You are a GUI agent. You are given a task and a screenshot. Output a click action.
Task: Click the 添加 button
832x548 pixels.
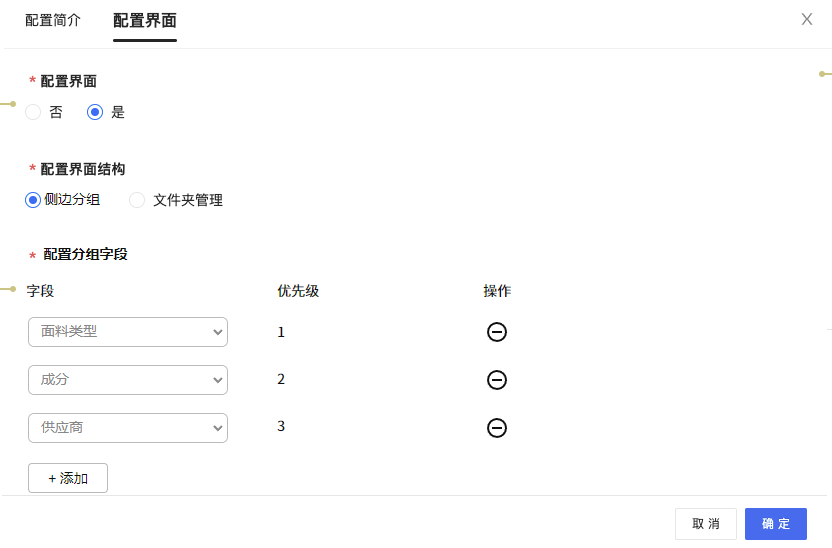coord(68,478)
